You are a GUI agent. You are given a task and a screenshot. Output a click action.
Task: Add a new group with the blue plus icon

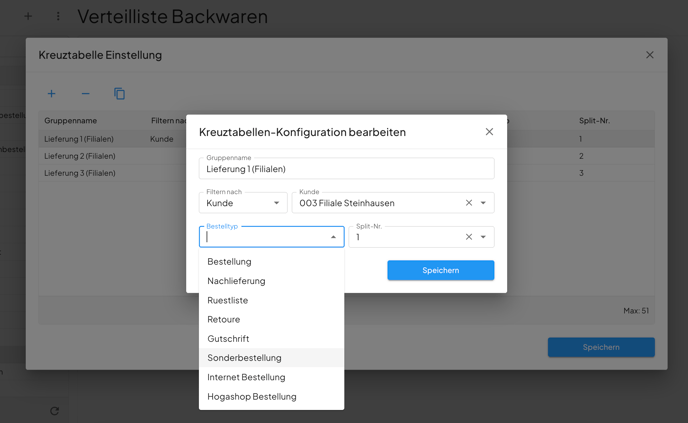pos(51,93)
